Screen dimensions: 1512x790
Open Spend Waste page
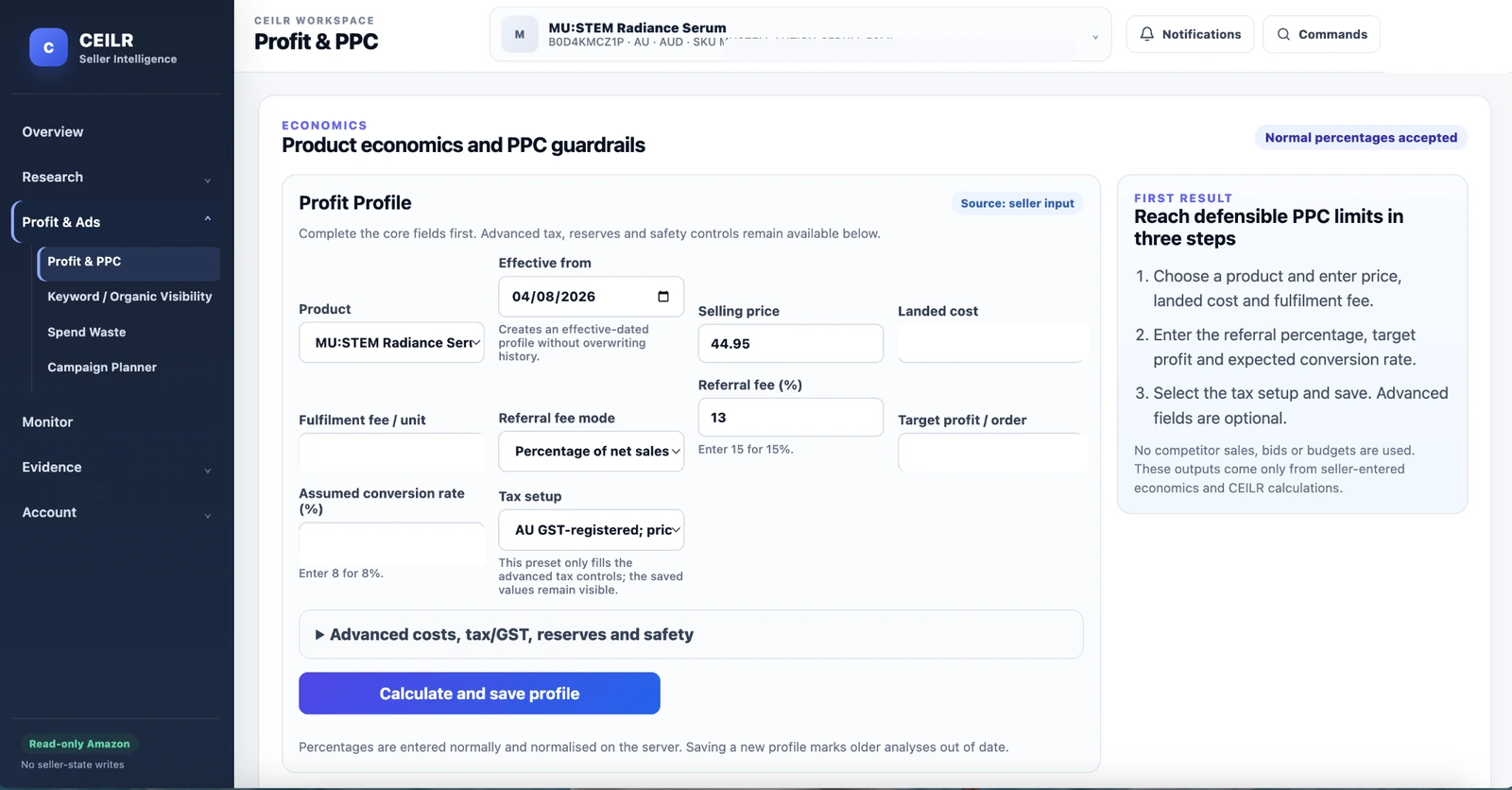87,333
